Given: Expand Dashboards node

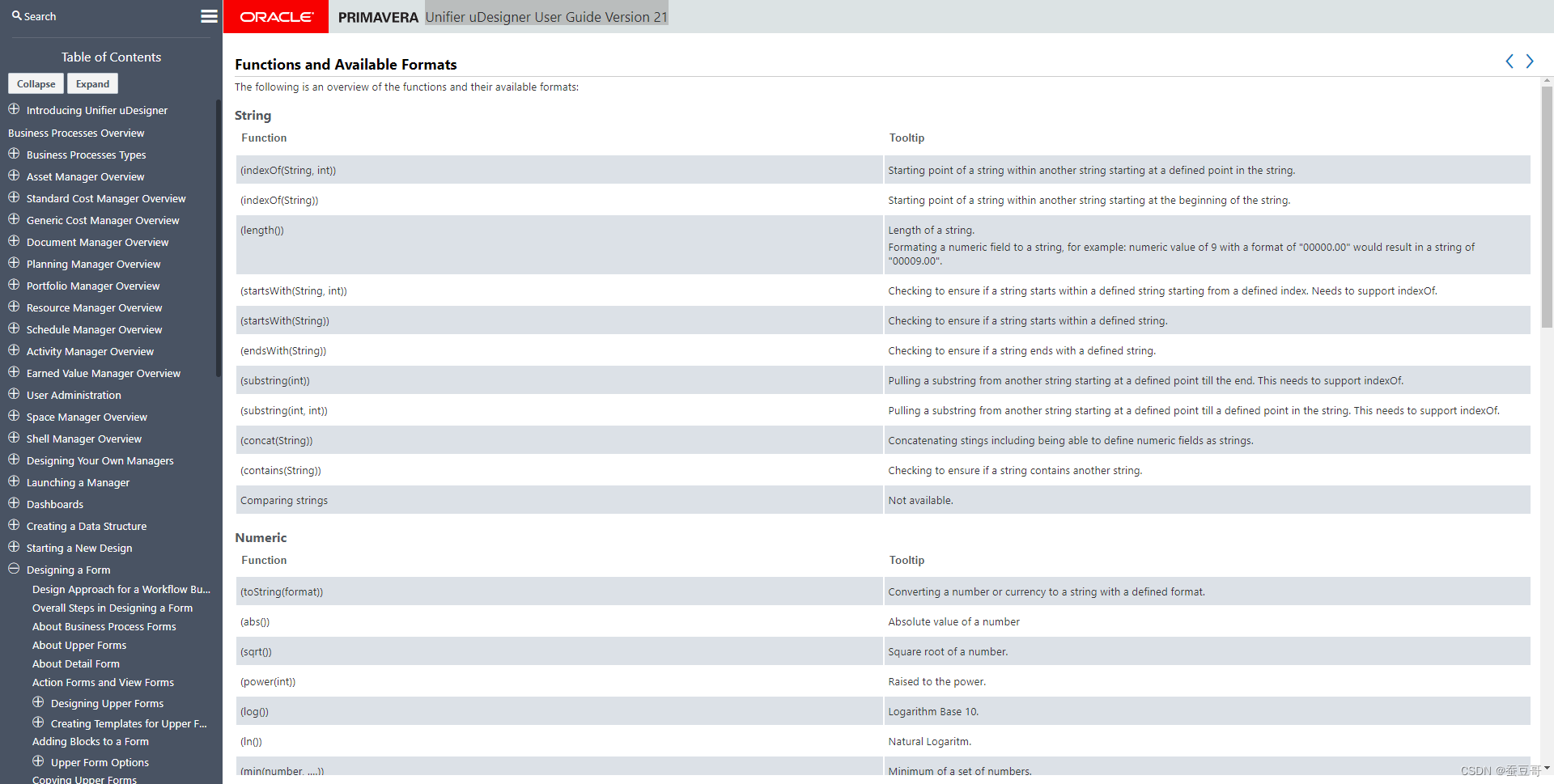Looking at the screenshot, I should 14,503.
